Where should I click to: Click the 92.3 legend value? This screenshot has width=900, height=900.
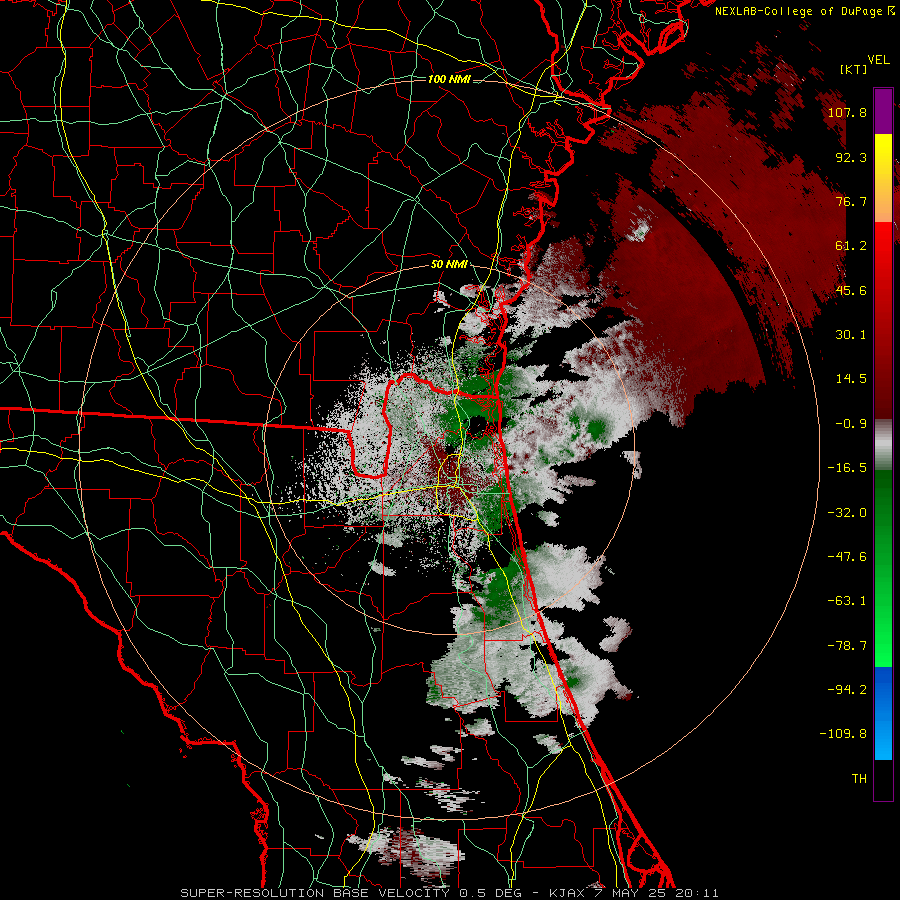pyautogui.click(x=851, y=157)
